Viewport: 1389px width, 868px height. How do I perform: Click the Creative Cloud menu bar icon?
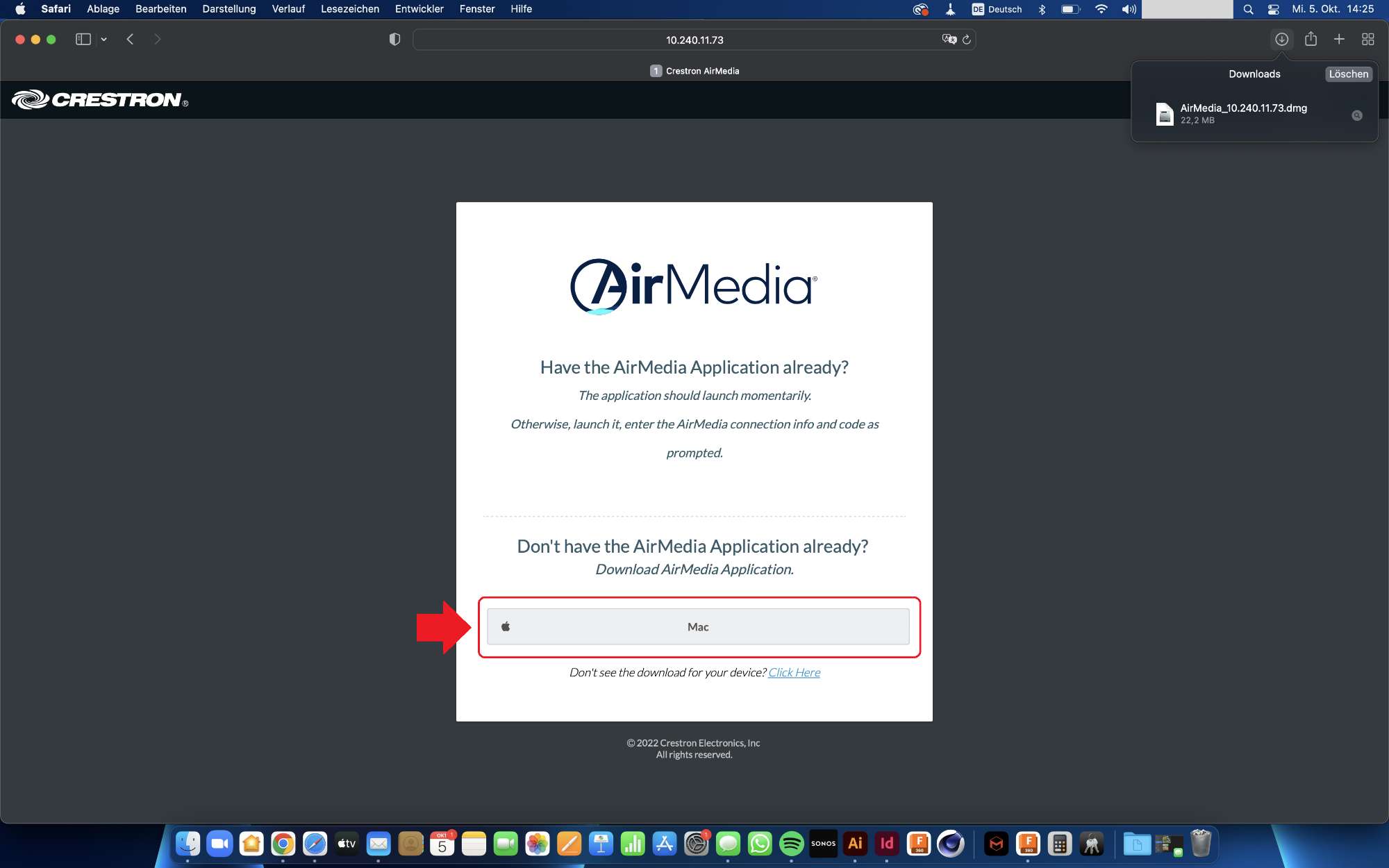tap(921, 9)
